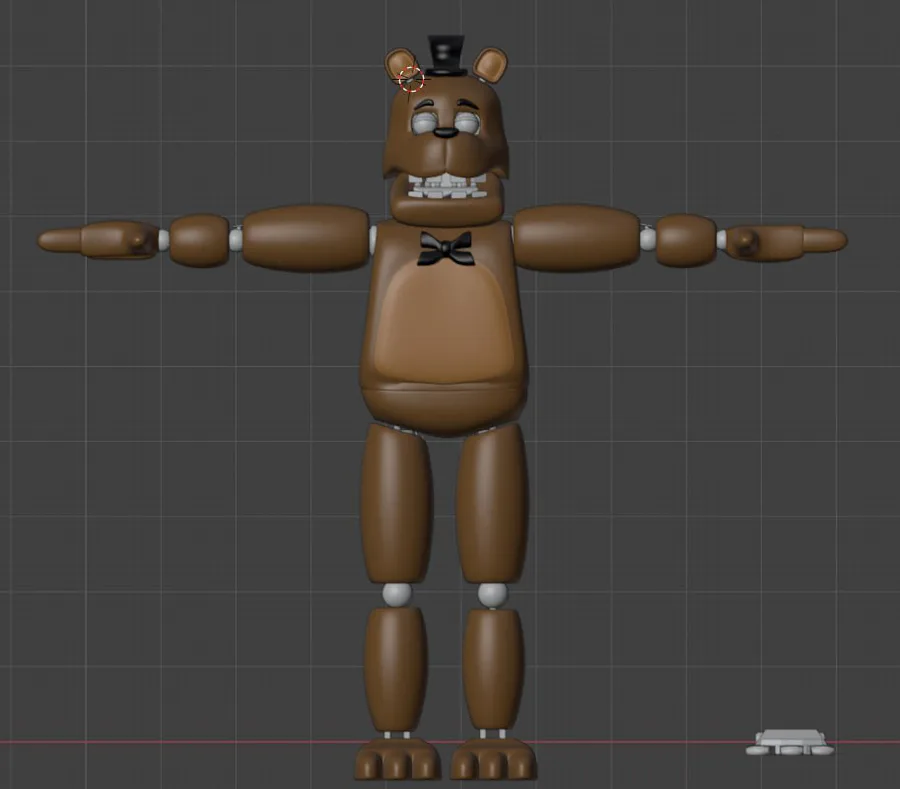
Task: Click the bear's black nose
Action: coord(445,132)
